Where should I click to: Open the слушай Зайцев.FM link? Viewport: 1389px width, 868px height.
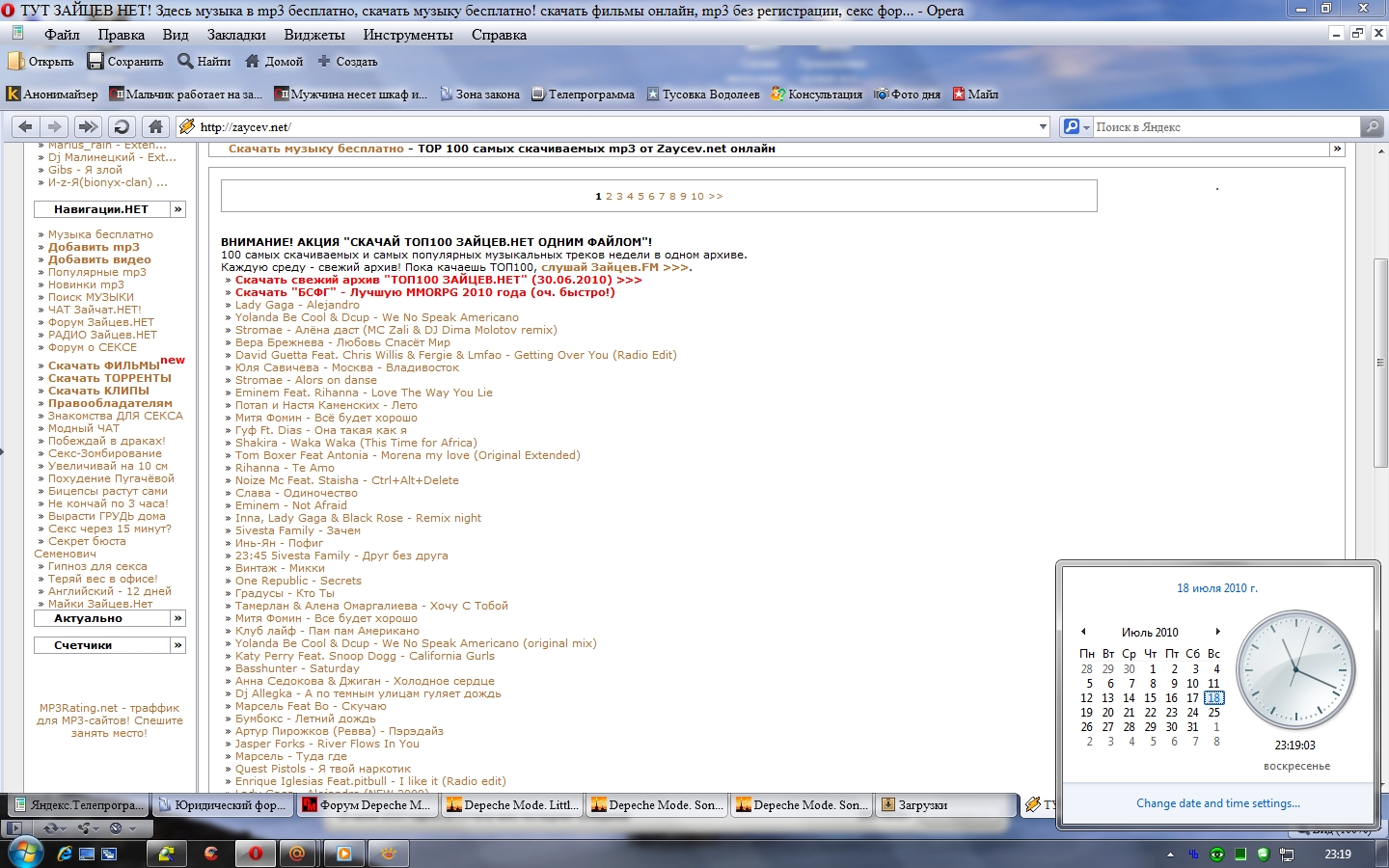[614, 267]
